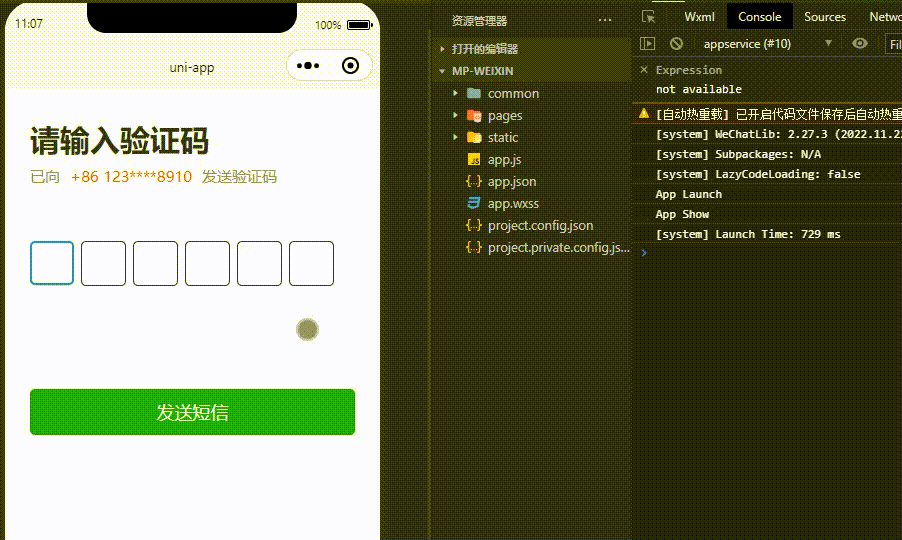The width and height of the screenshot is (902, 540).
Task: Expand the static folder
Action: 456,137
